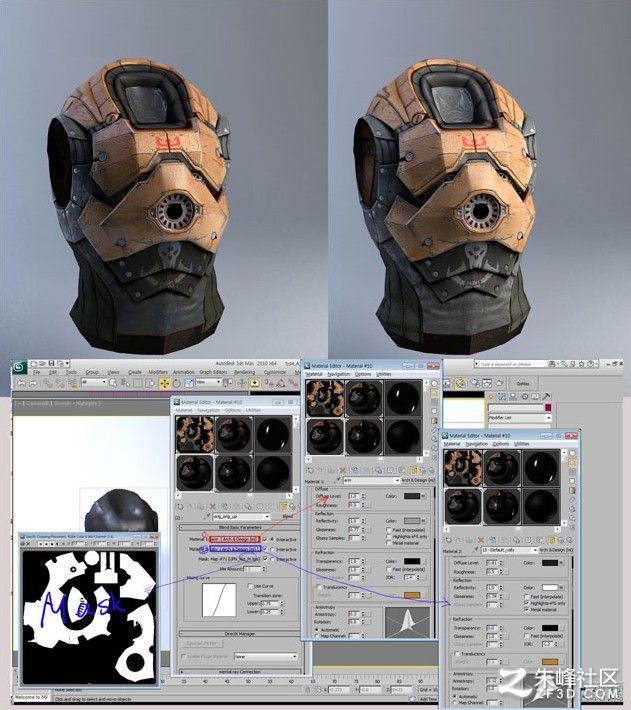The height and width of the screenshot is (710, 631).
Task: Click Arch & Design type button in right editor
Action: [557, 550]
